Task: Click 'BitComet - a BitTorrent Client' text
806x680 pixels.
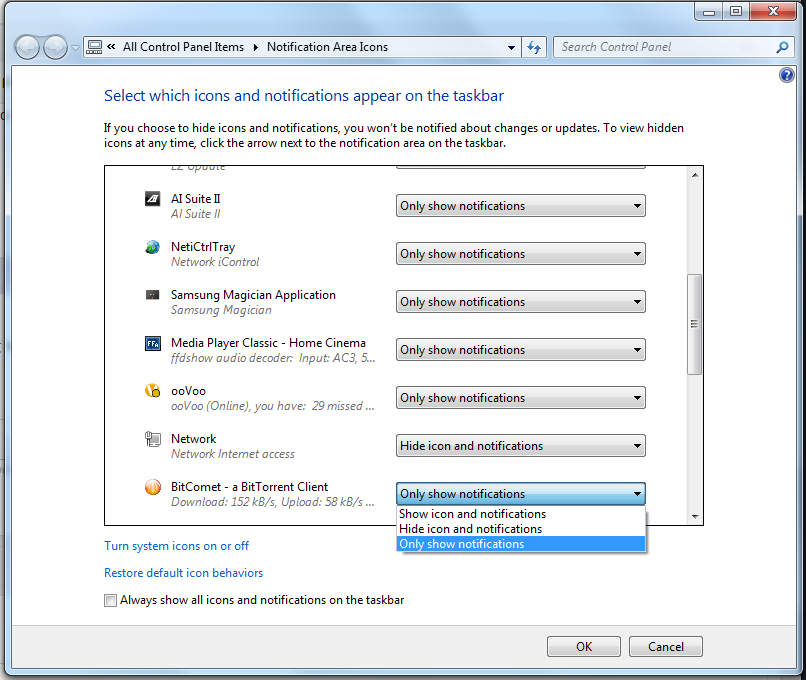Action: point(249,487)
